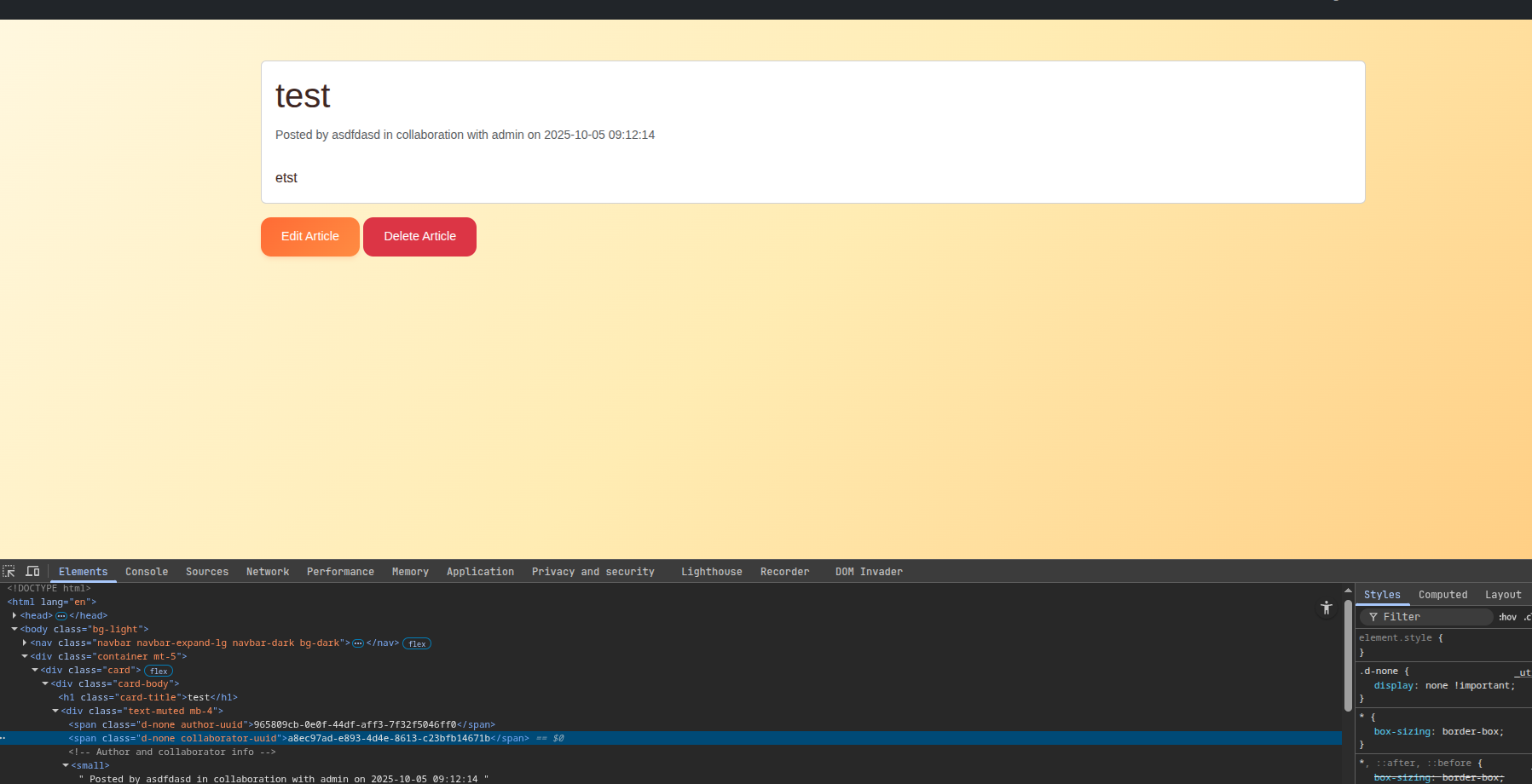Toggle the device toolbar icon

(32, 571)
